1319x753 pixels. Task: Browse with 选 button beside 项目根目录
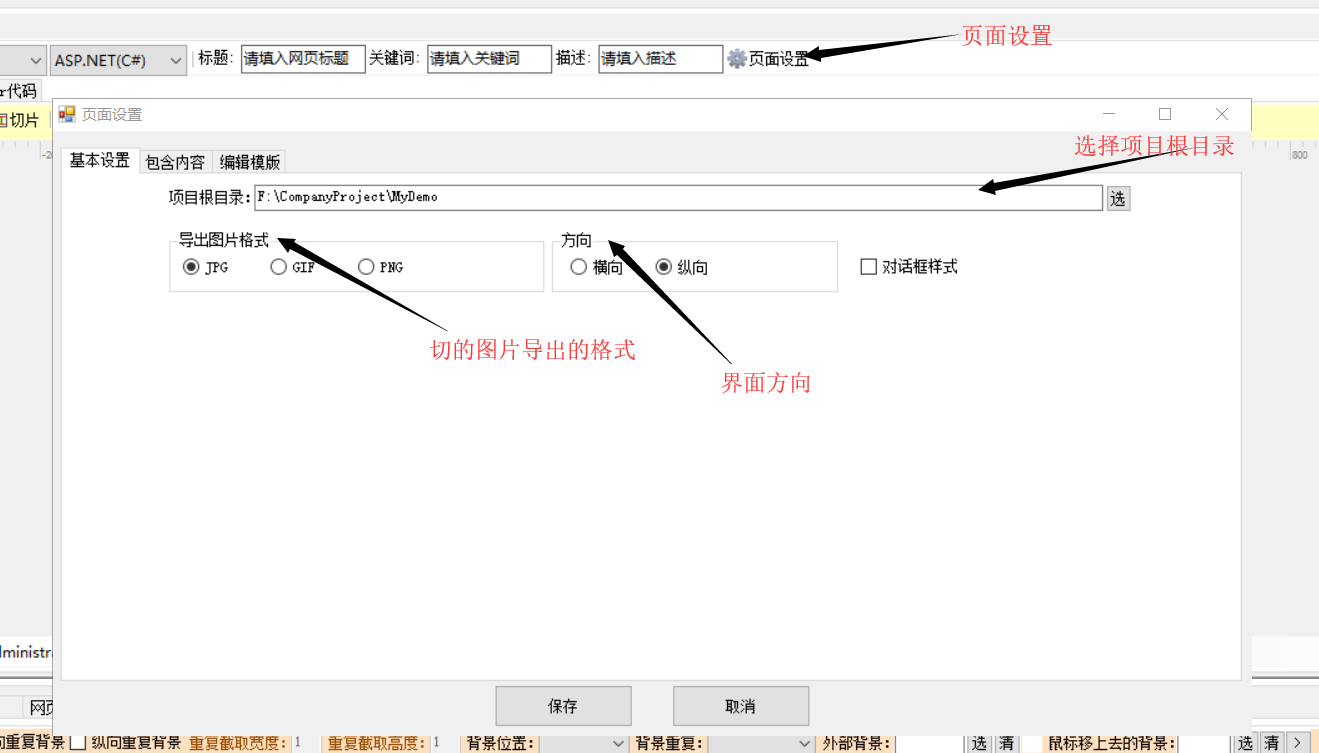tap(1117, 198)
